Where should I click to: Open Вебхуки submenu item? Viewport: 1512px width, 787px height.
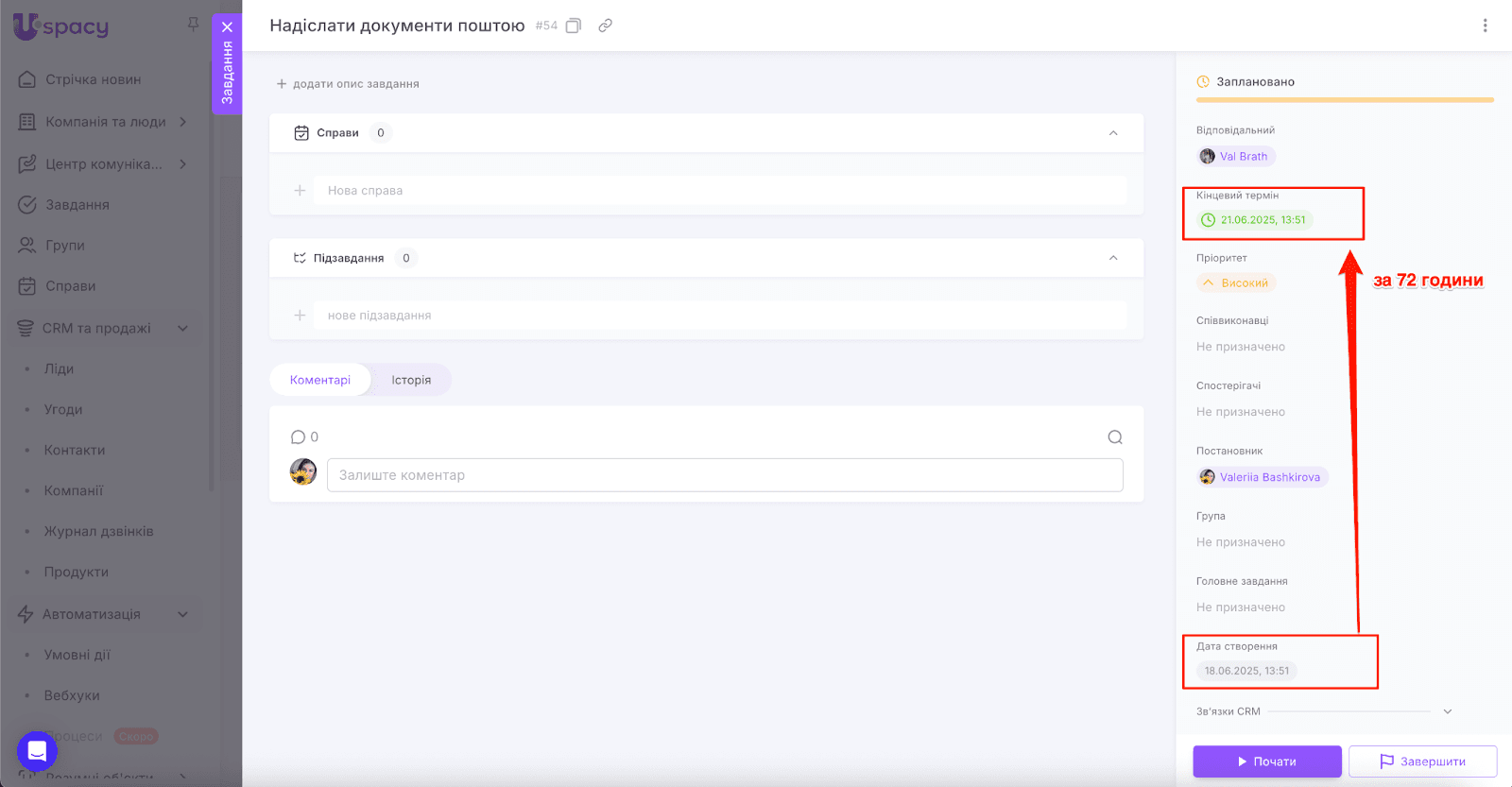[72, 695]
